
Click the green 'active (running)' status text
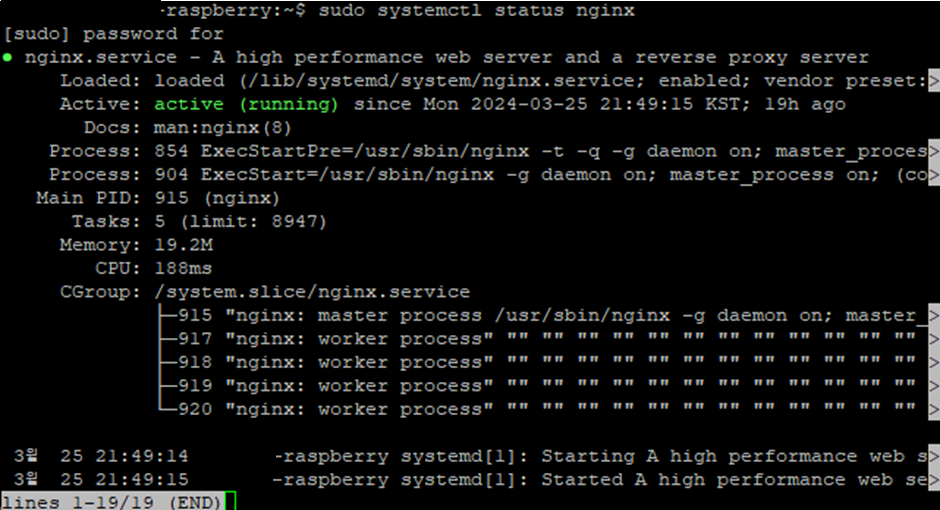click(x=246, y=104)
